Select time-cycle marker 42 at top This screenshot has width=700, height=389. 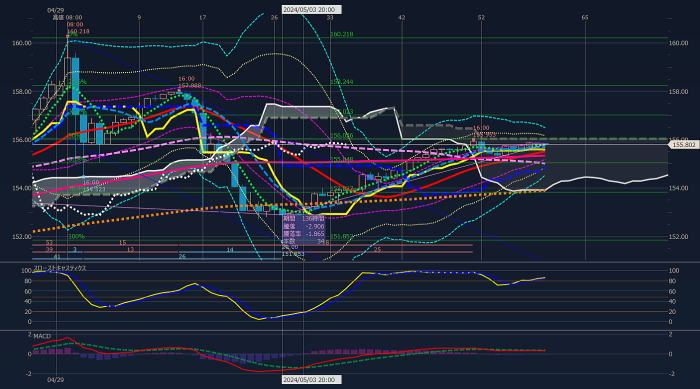[401, 17]
